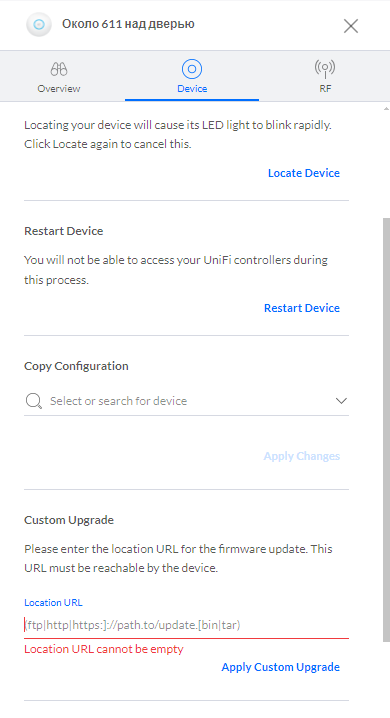Screen dimensions: 390x718
Task: Click the vertical scrollbar thumb
Action: tap(386, 430)
